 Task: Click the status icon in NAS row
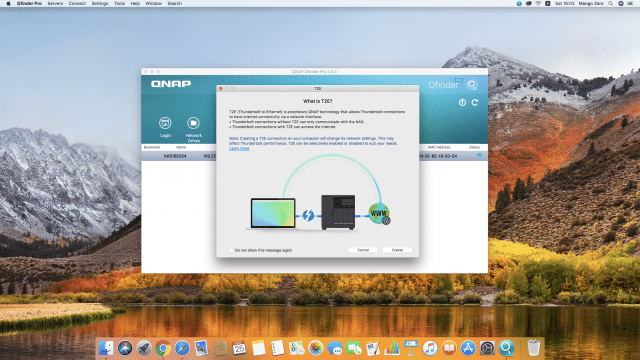tap(479, 156)
